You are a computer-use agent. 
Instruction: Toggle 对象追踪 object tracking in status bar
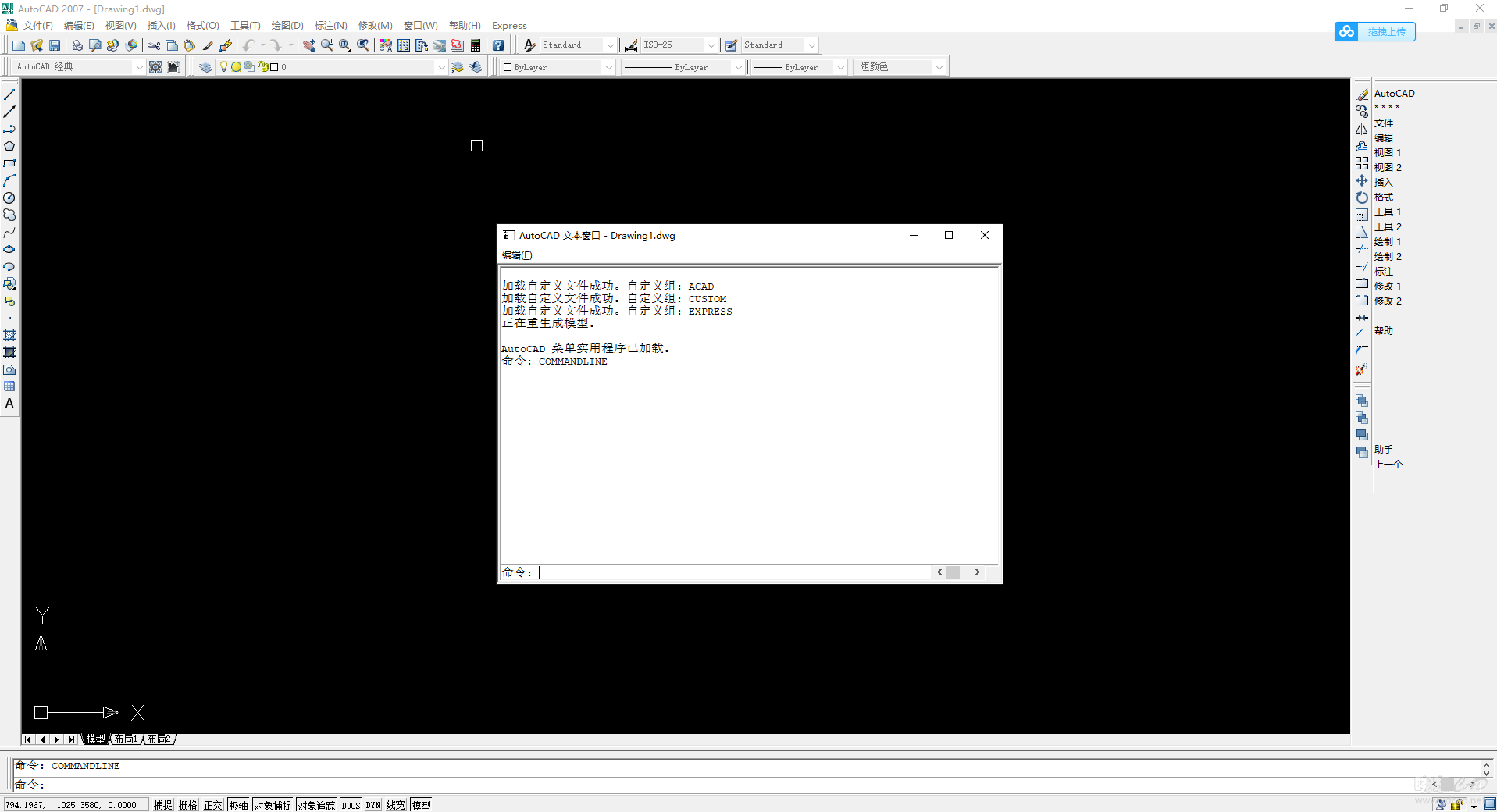316,805
